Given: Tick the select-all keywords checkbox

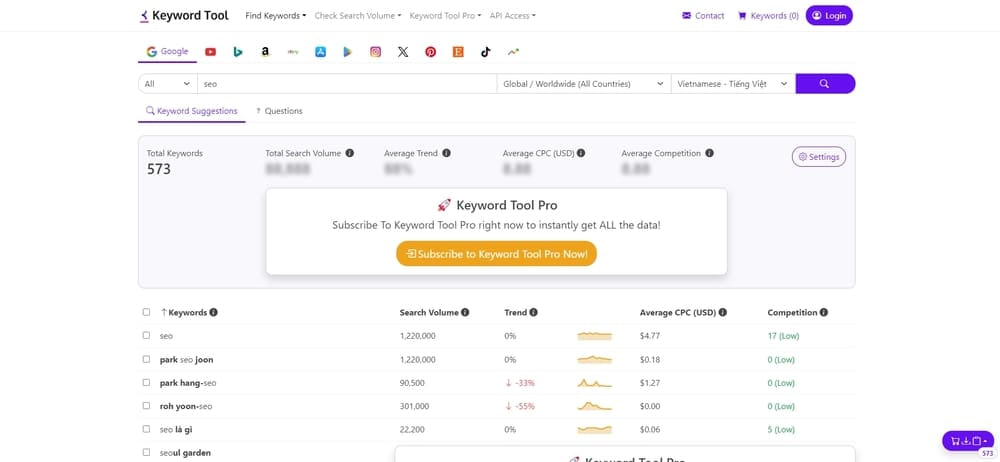Looking at the screenshot, I should [x=147, y=312].
